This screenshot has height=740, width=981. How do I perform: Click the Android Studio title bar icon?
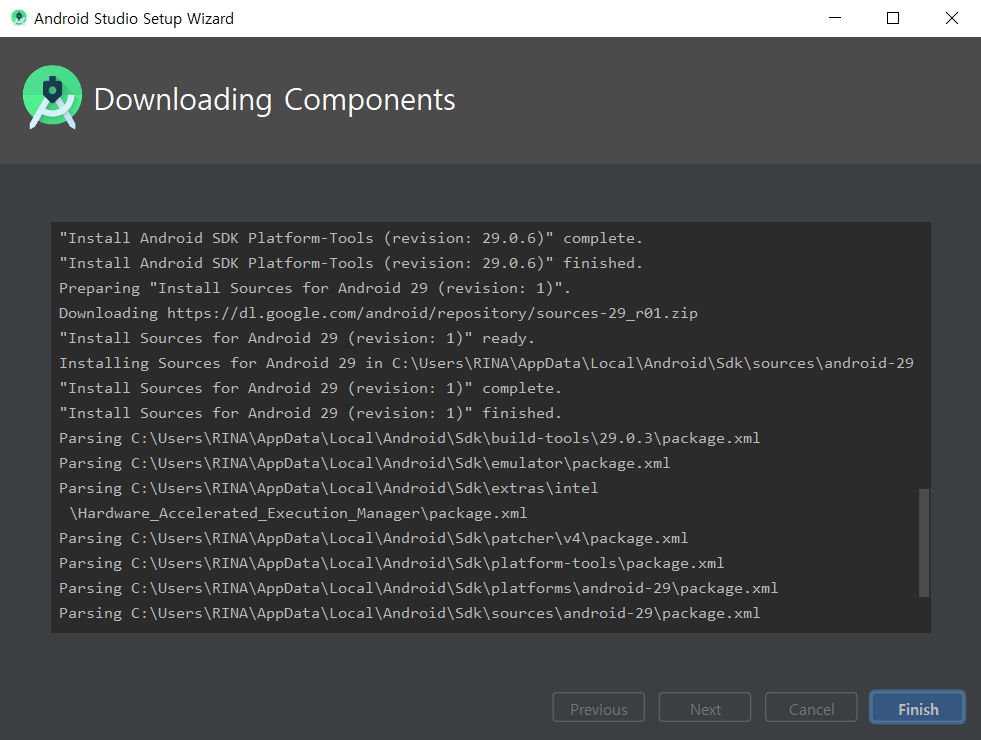(x=19, y=18)
